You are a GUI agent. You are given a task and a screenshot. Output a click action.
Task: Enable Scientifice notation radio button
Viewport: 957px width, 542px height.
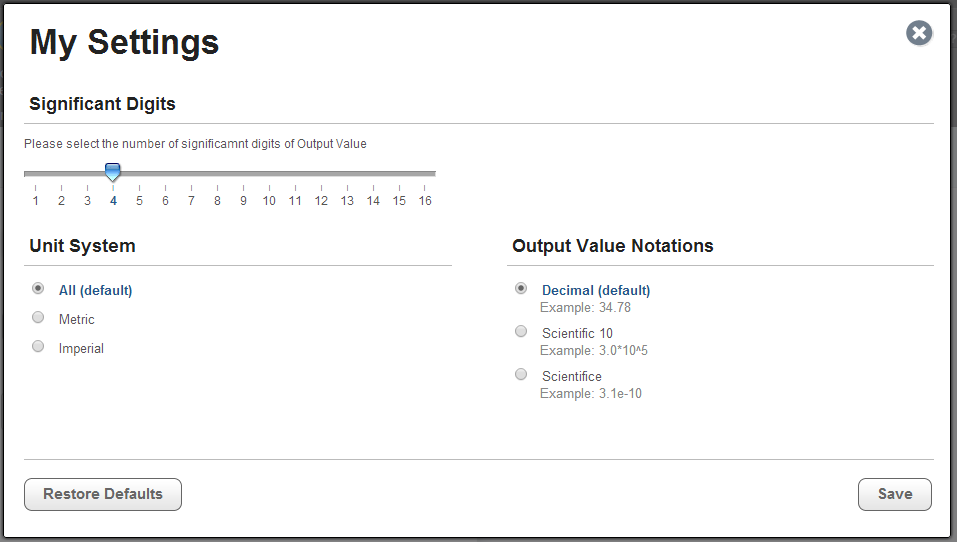521,374
